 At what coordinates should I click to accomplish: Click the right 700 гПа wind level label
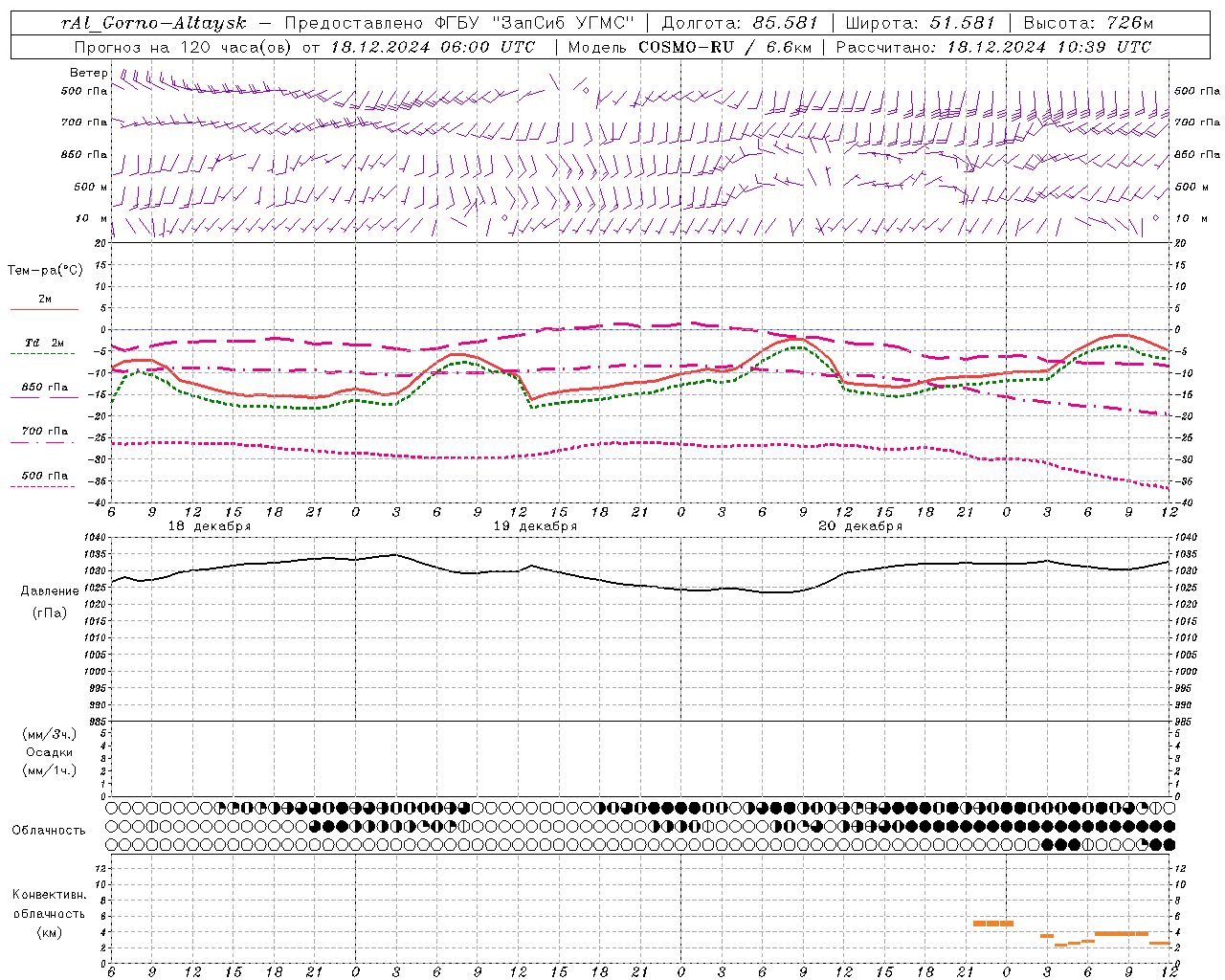click(x=1197, y=122)
